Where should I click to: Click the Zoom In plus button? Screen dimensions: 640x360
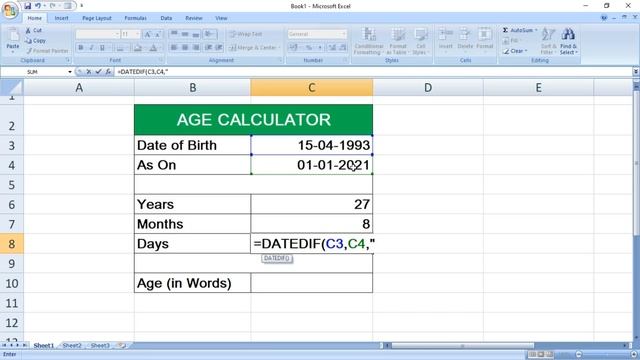633,354
